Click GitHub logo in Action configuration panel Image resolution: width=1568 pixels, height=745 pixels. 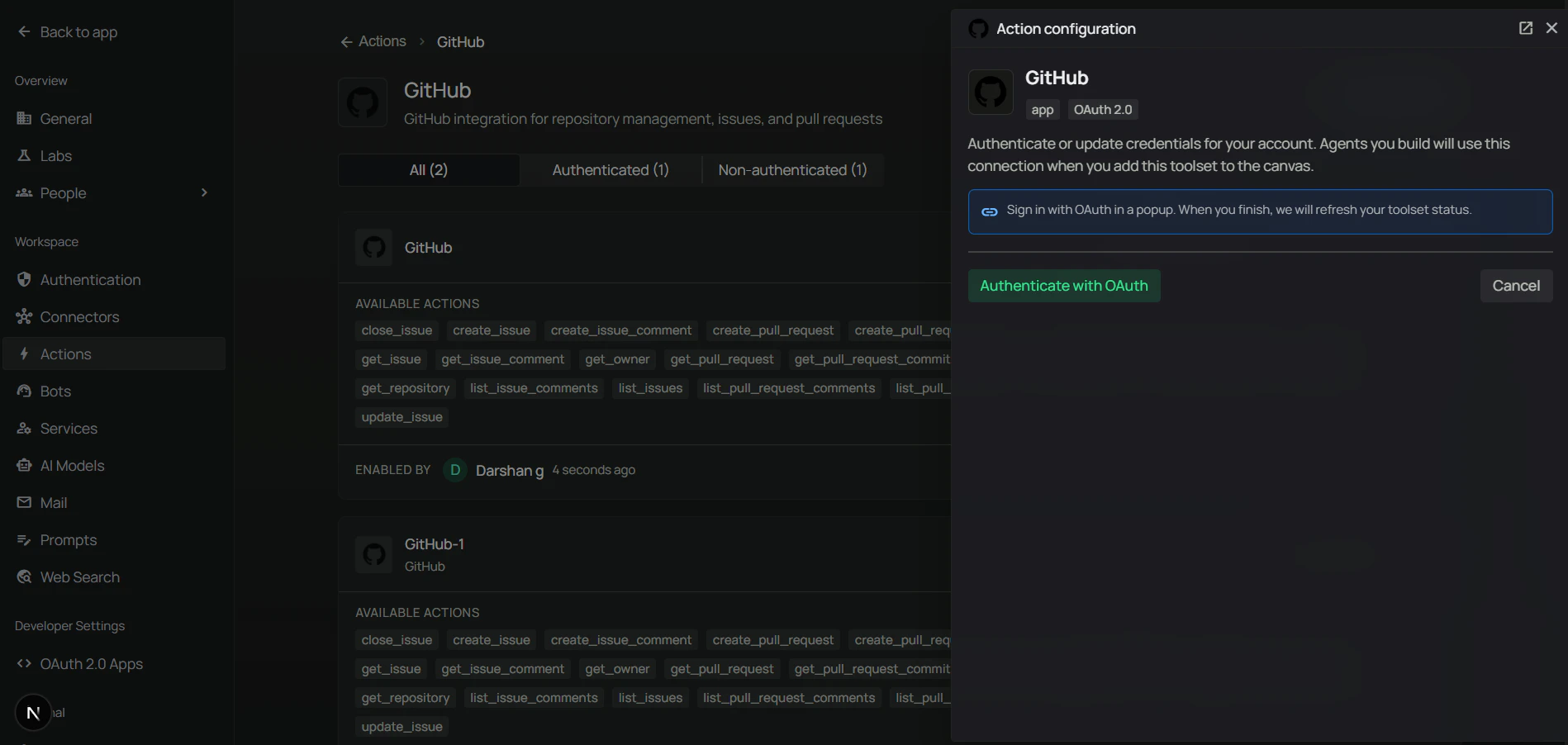(x=991, y=92)
